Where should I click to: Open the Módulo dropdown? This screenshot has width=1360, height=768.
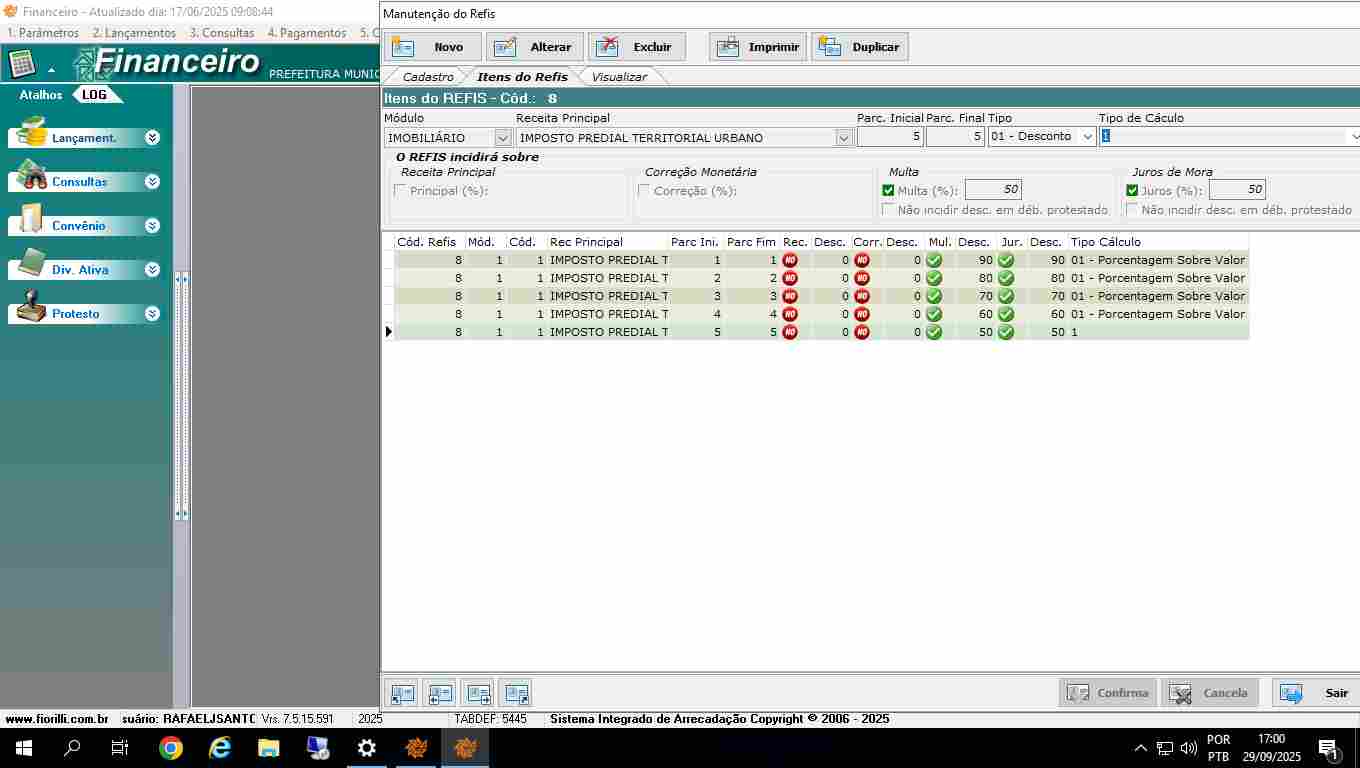pos(503,138)
